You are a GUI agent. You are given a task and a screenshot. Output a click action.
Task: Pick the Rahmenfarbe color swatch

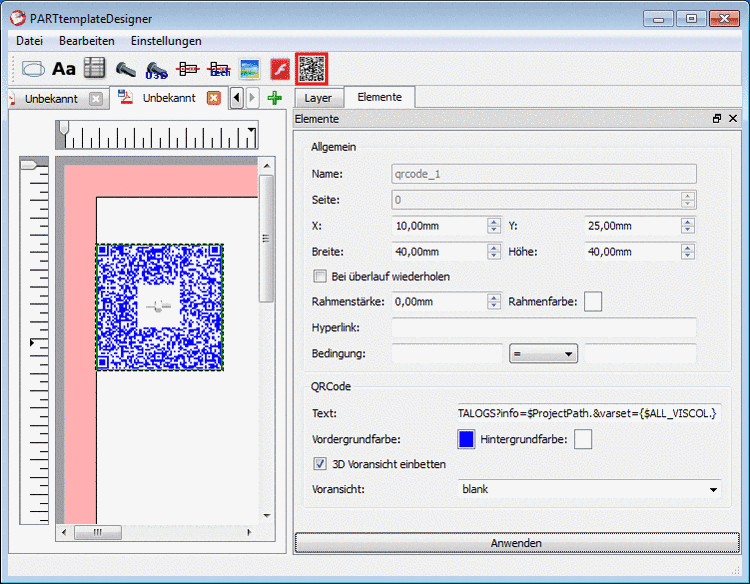(593, 302)
